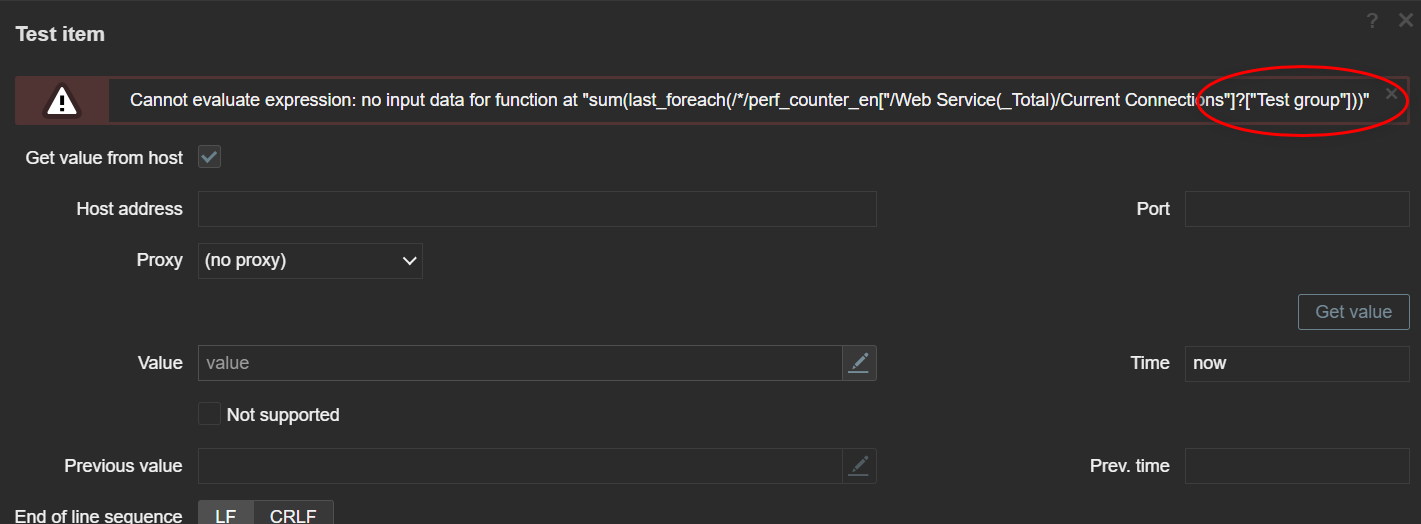Close the Test item dialog
Screen dimensions: 1421x524
[x=1405, y=21]
